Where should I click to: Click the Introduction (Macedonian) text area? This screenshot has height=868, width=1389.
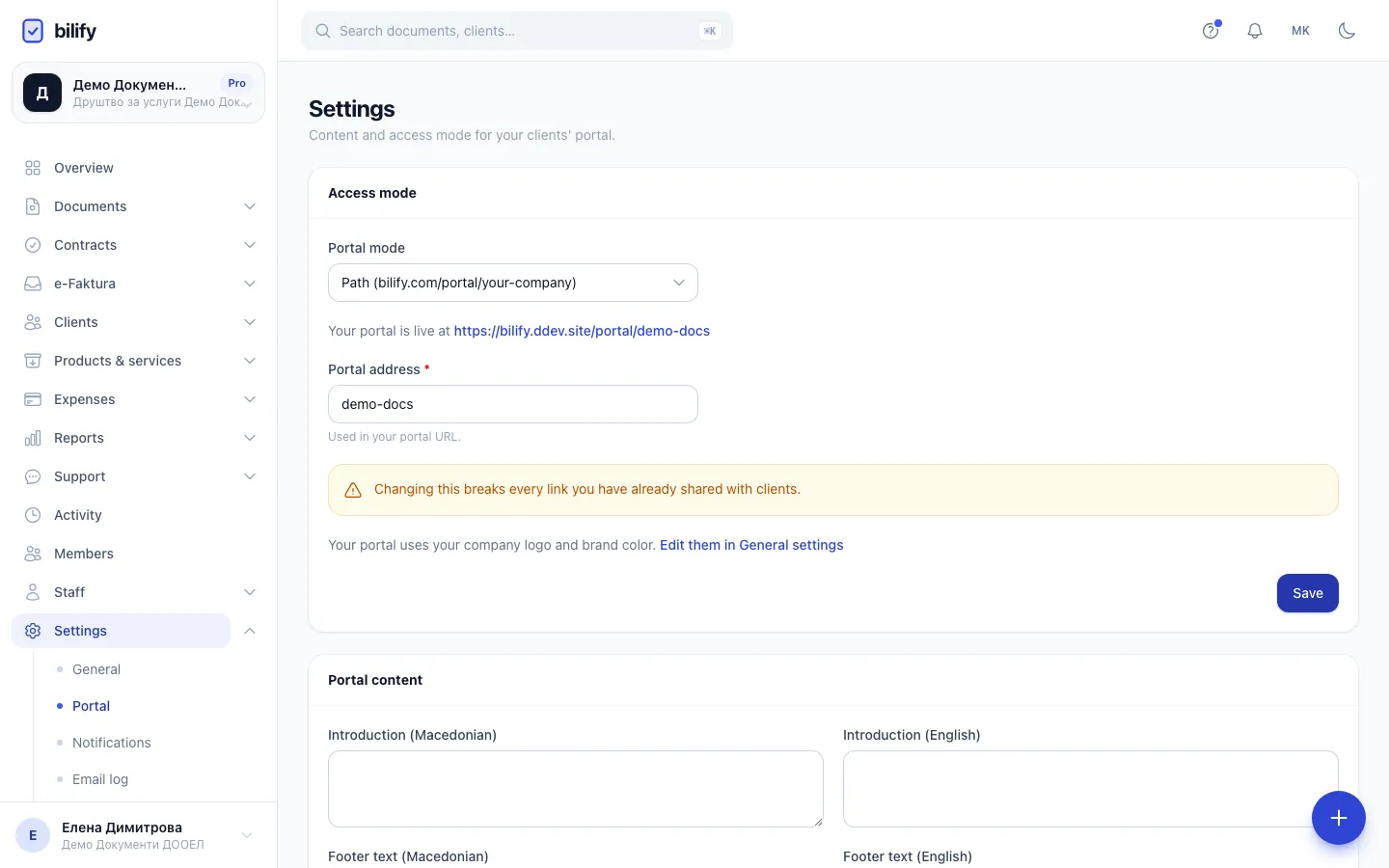pos(576,789)
